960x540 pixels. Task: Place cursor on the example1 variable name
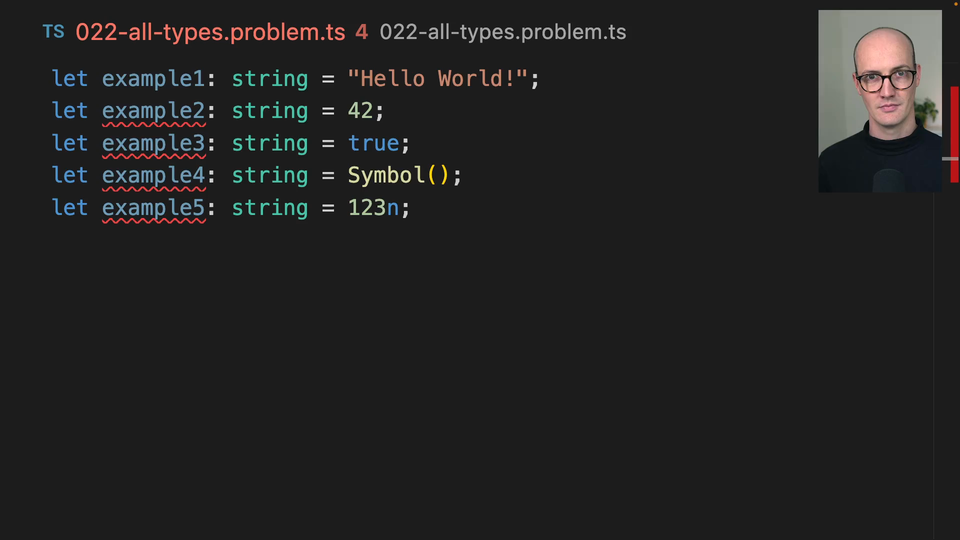154,79
